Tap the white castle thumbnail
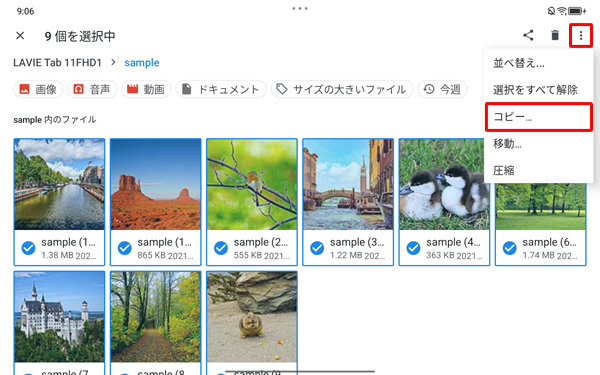600x375 pixels. 59,317
